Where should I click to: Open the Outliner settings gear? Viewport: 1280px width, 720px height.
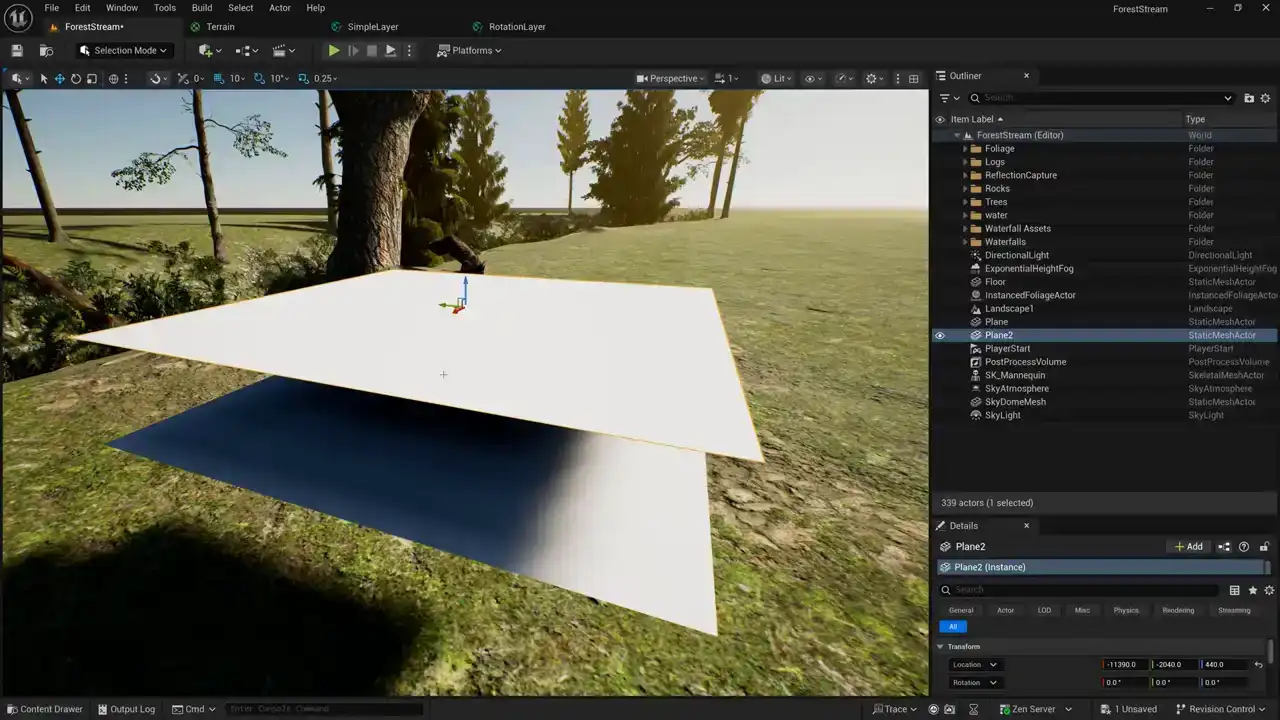pos(1265,98)
